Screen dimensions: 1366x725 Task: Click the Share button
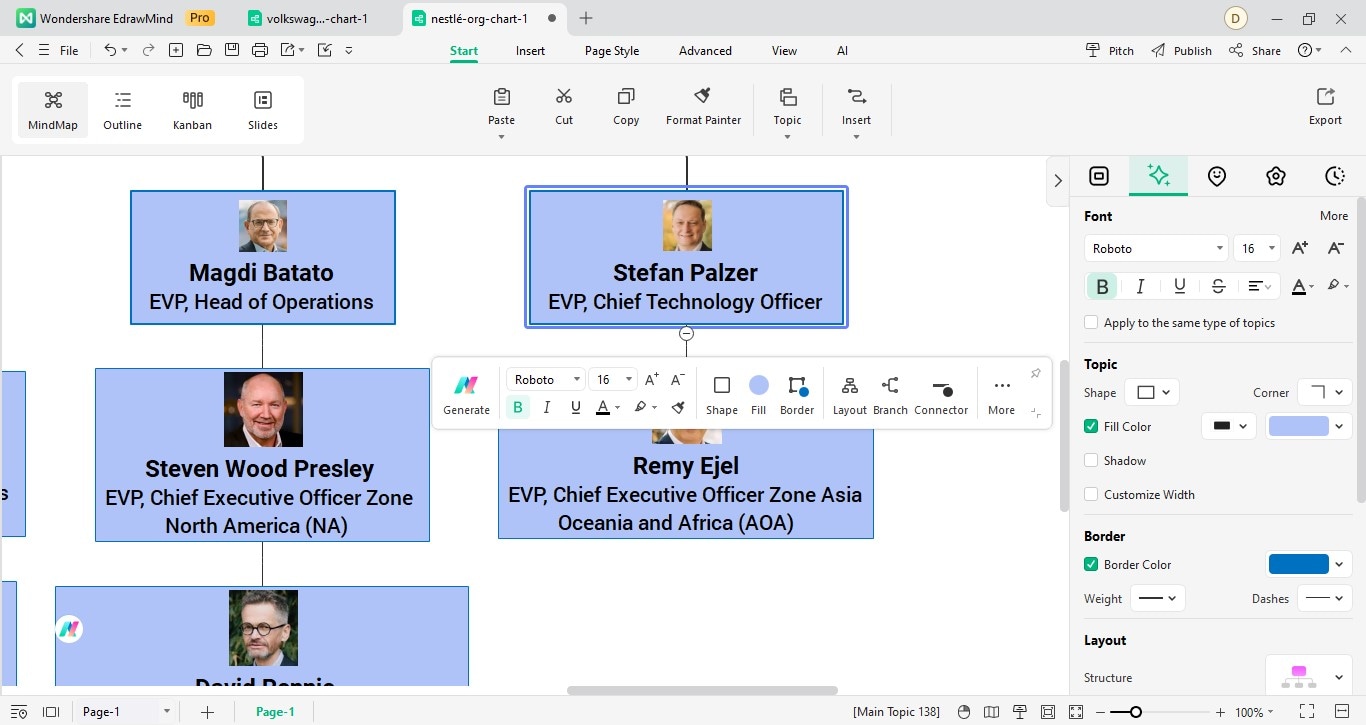point(1255,51)
